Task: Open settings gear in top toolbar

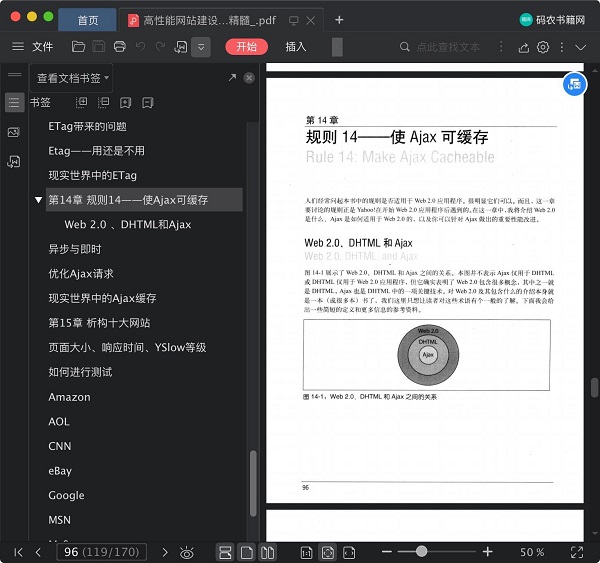Action: (x=544, y=47)
